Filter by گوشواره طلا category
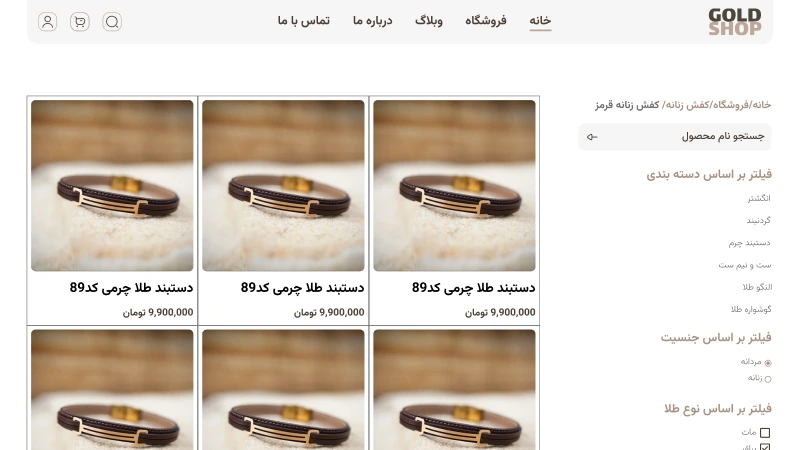Viewport: 800px width, 450px height. [x=751, y=309]
